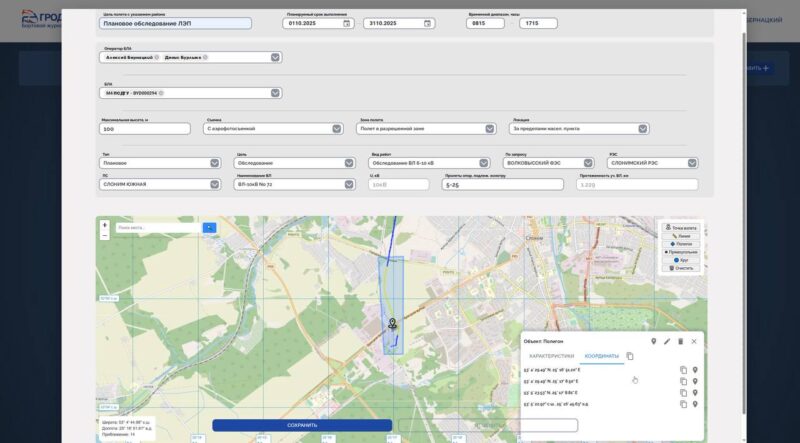Screen dimensions: 800x443
Task: Click the blue map search button
Action: click(x=209, y=228)
